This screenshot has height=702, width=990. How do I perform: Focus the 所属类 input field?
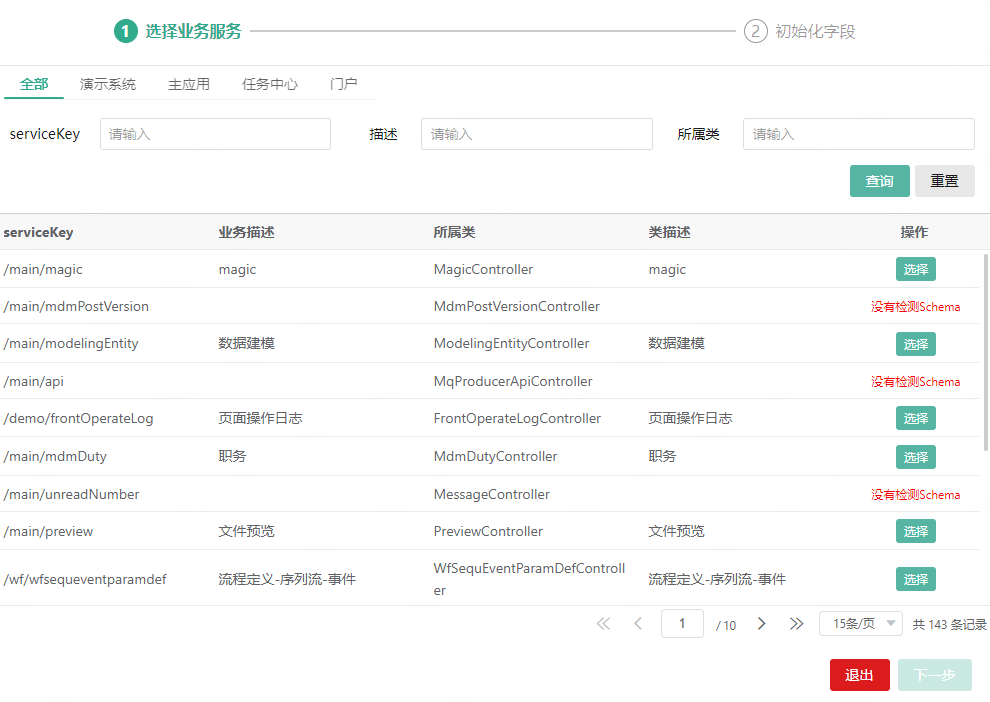[x=858, y=134]
